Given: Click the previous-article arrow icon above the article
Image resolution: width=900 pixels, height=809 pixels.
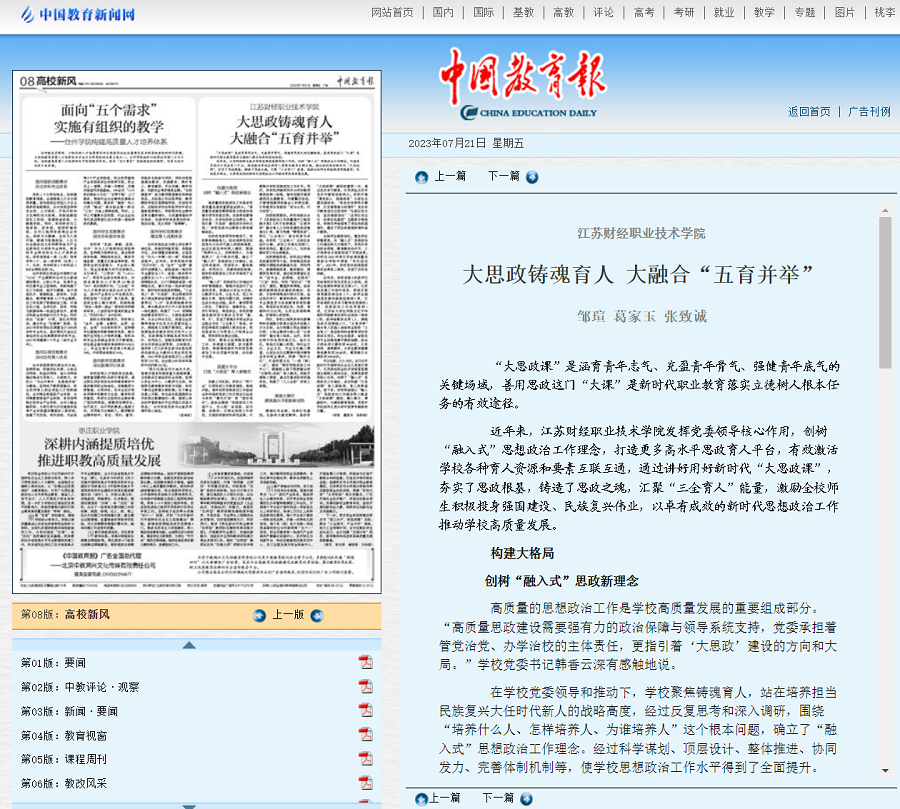Looking at the screenshot, I should (x=421, y=177).
